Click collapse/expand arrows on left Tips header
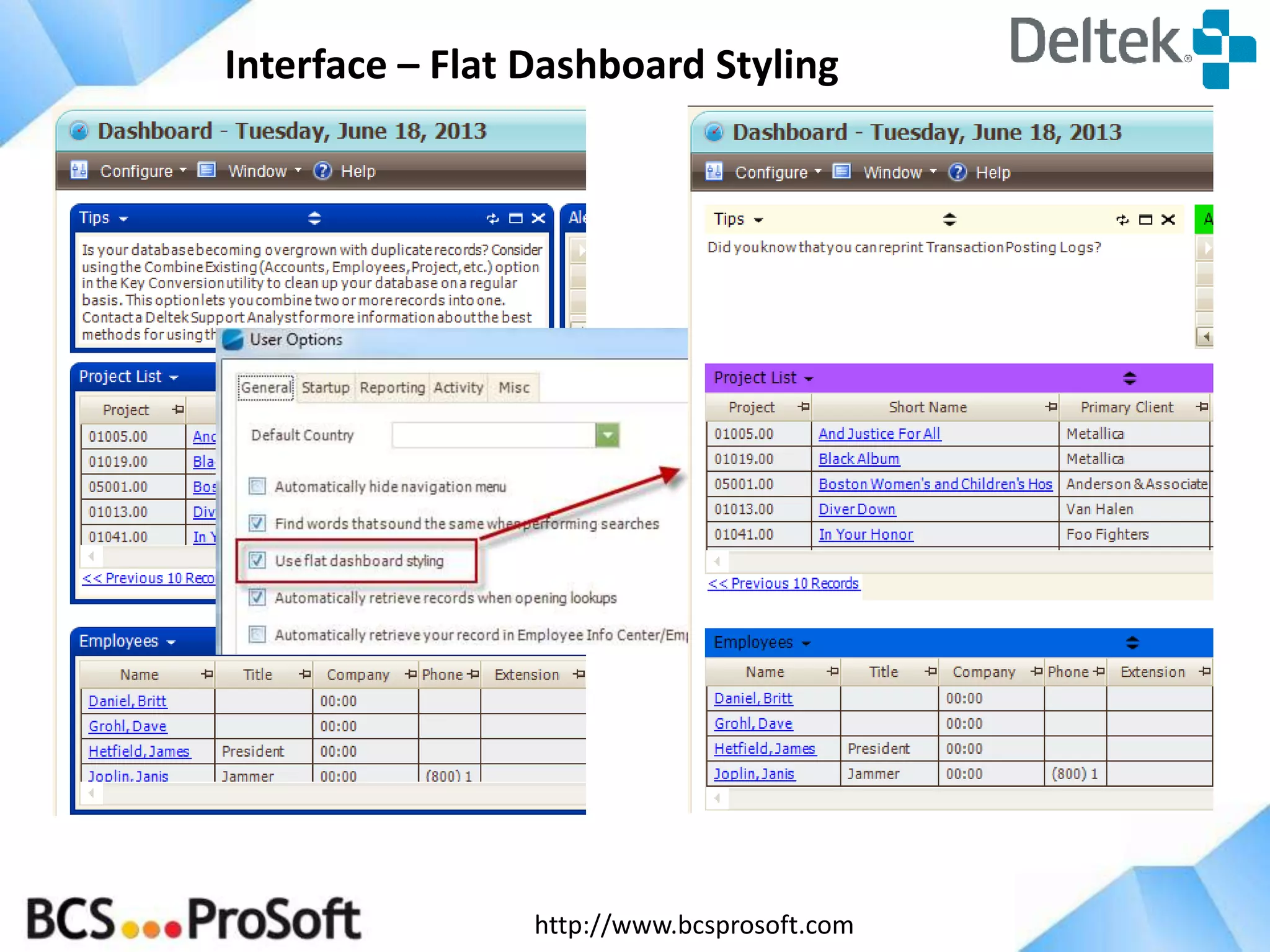The width and height of the screenshot is (1270, 952). coord(314,218)
